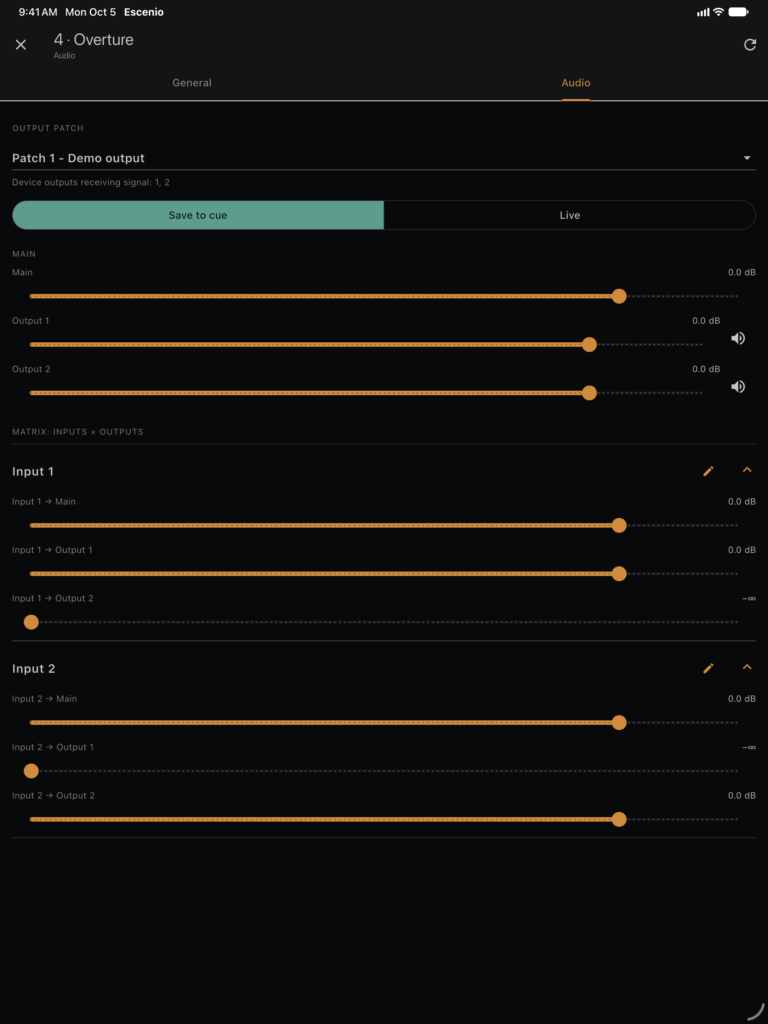Collapse the Input 1 section

748,470
